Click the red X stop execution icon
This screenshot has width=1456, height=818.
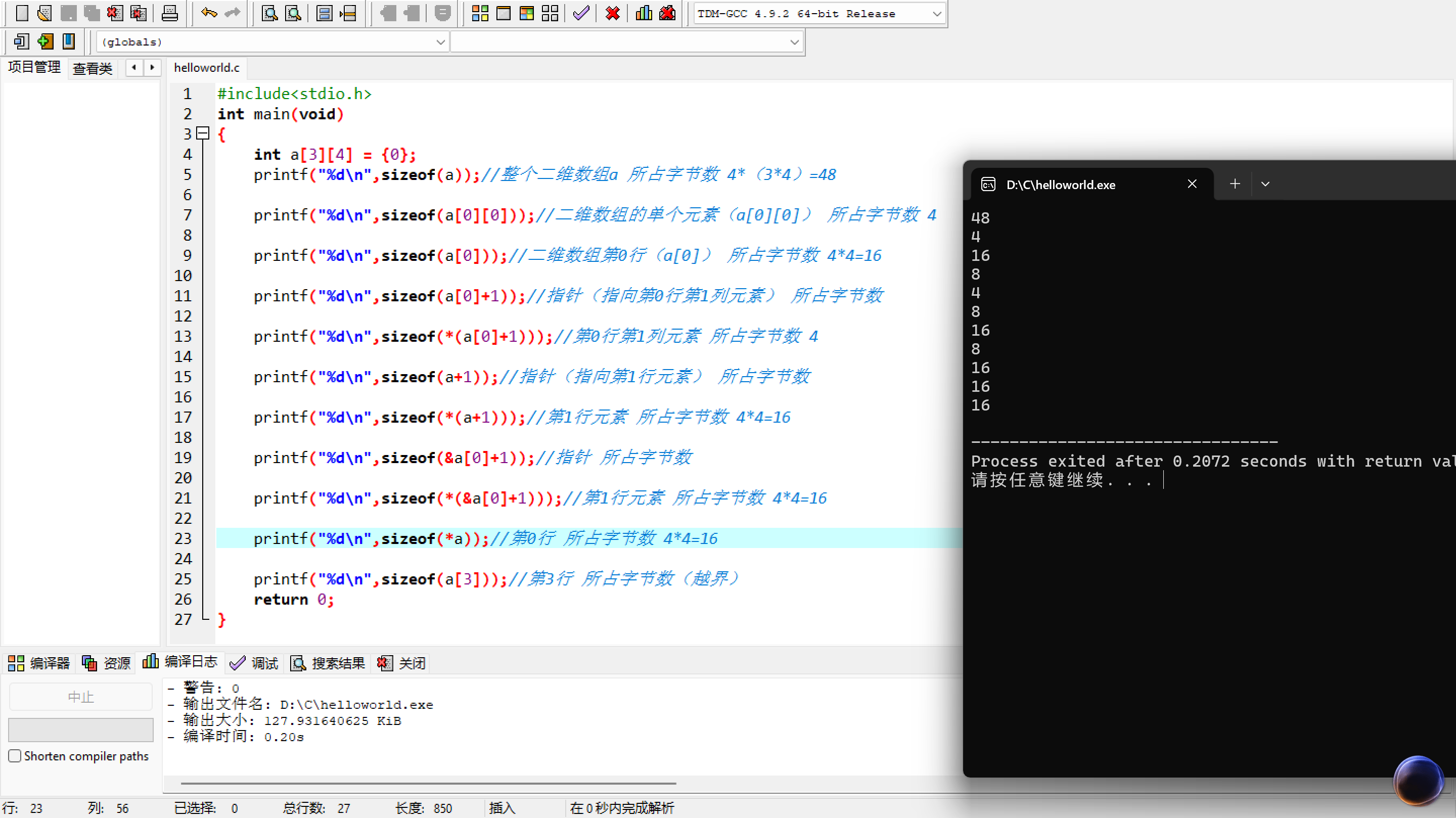tap(612, 13)
